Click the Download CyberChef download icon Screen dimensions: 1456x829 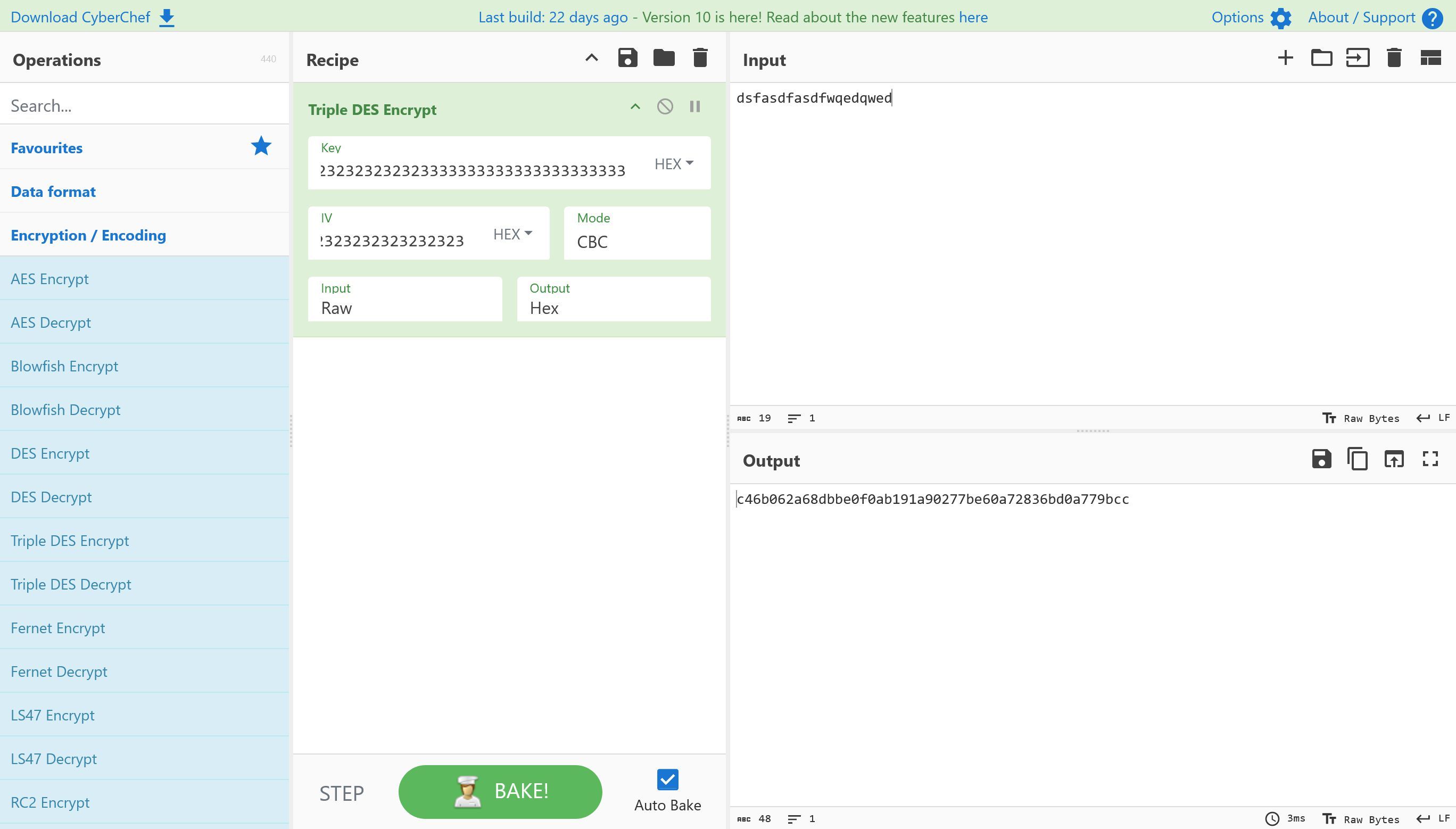click(x=167, y=18)
